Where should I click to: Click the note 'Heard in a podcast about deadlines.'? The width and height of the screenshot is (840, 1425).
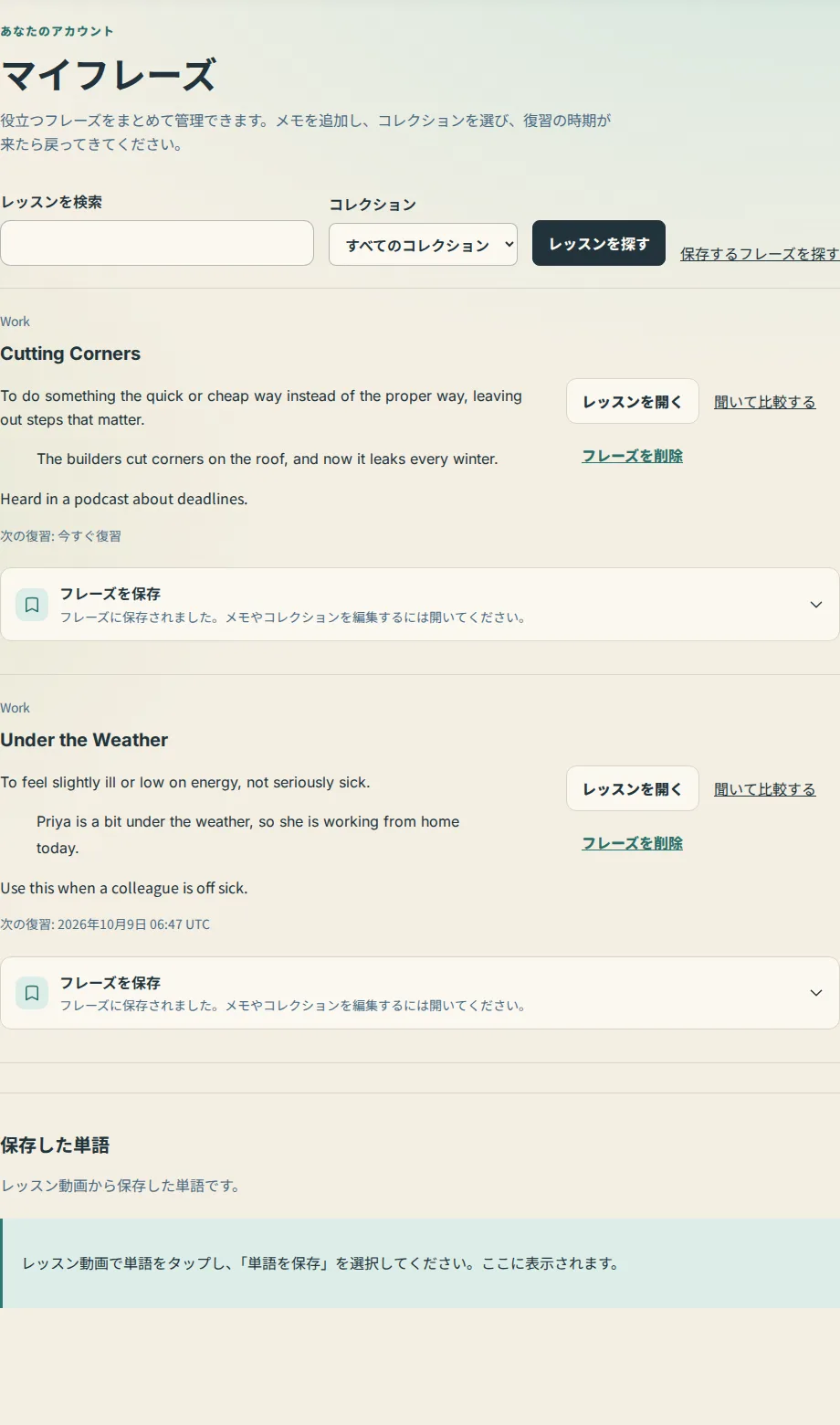pos(124,499)
